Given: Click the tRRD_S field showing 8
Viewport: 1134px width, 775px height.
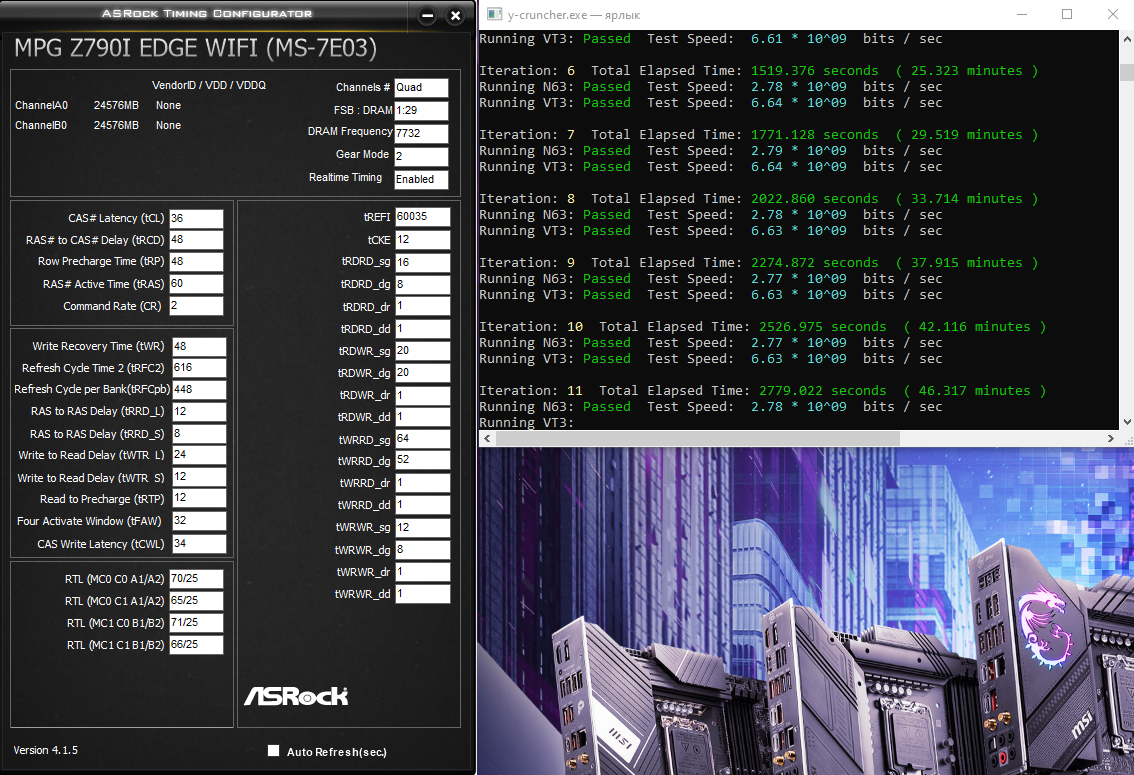Looking at the screenshot, I should click(199, 434).
